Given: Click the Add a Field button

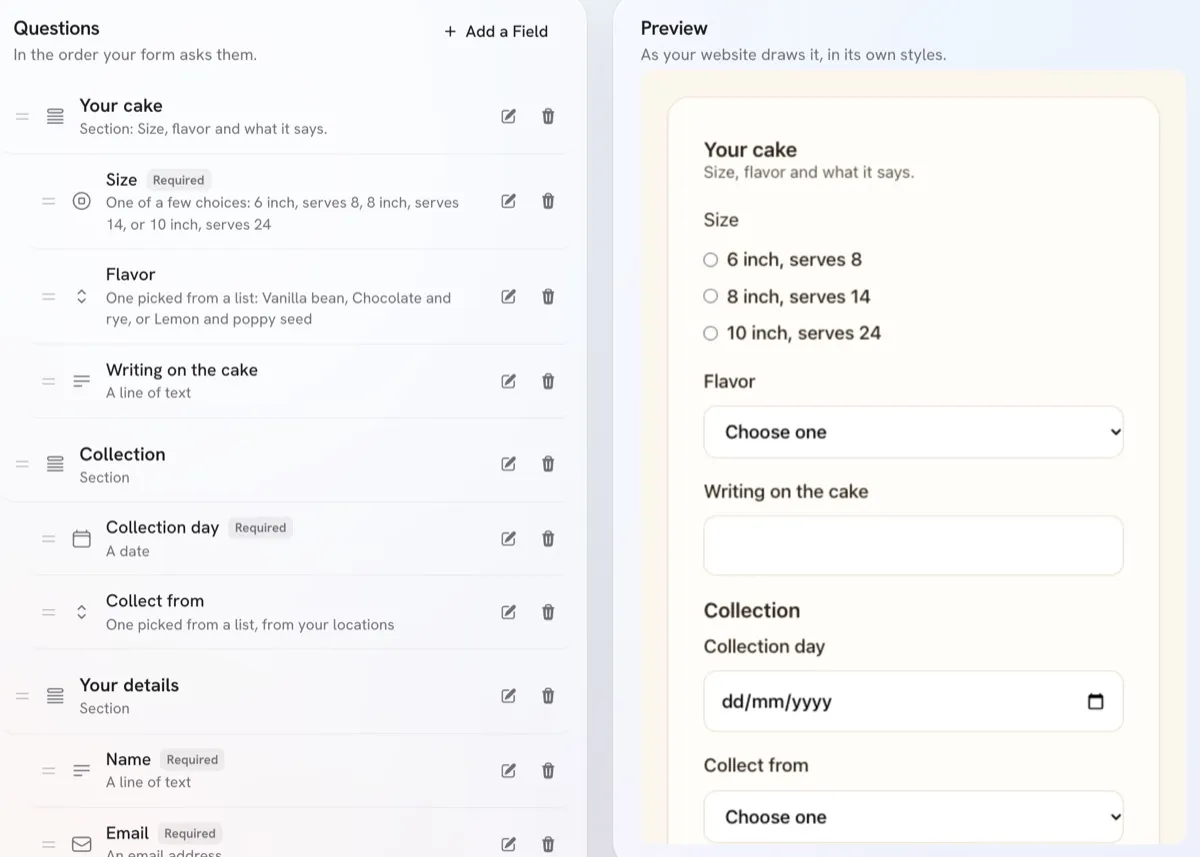Looking at the screenshot, I should [496, 31].
